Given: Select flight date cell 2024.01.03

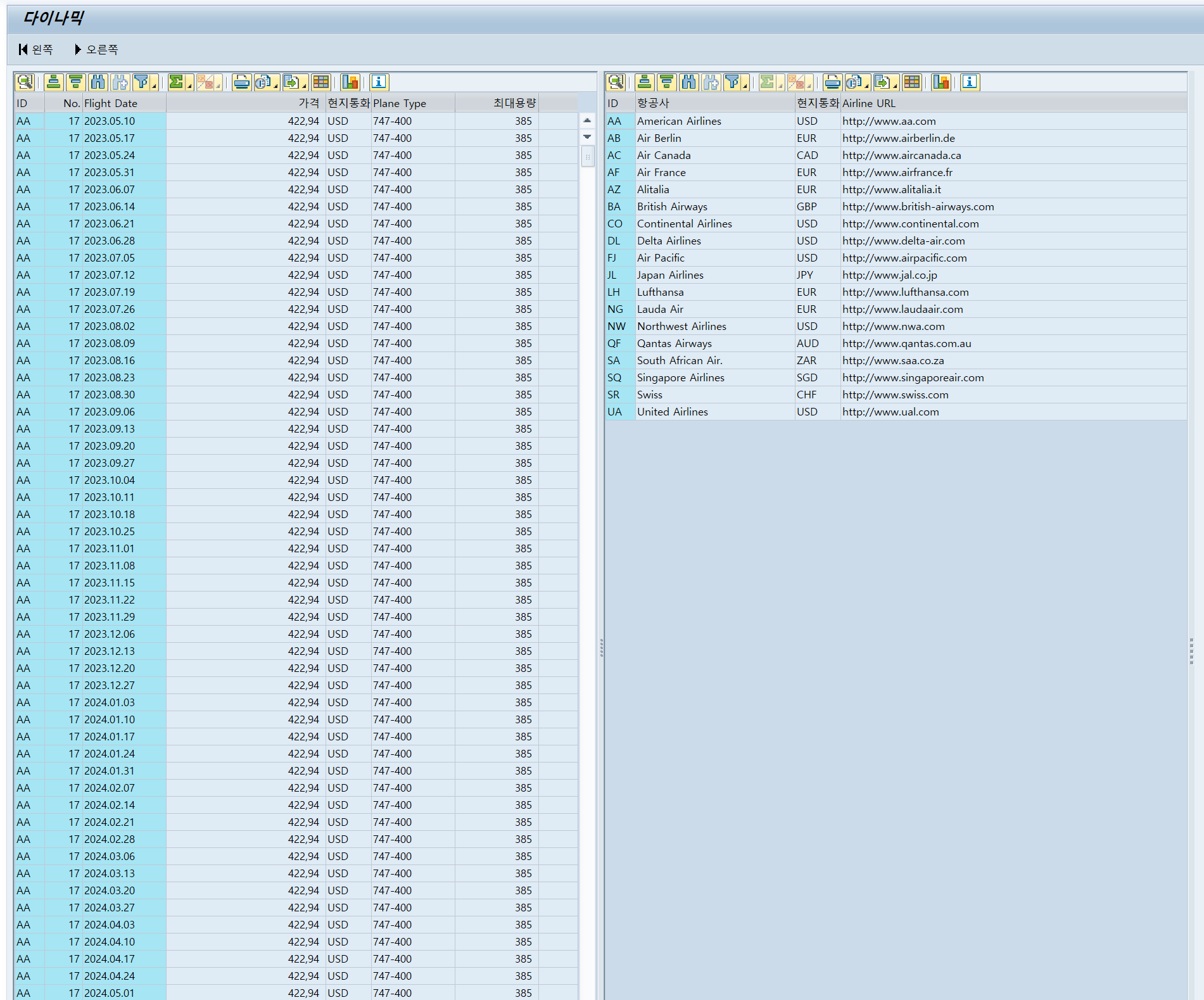Looking at the screenshot, I should [124, 702].
